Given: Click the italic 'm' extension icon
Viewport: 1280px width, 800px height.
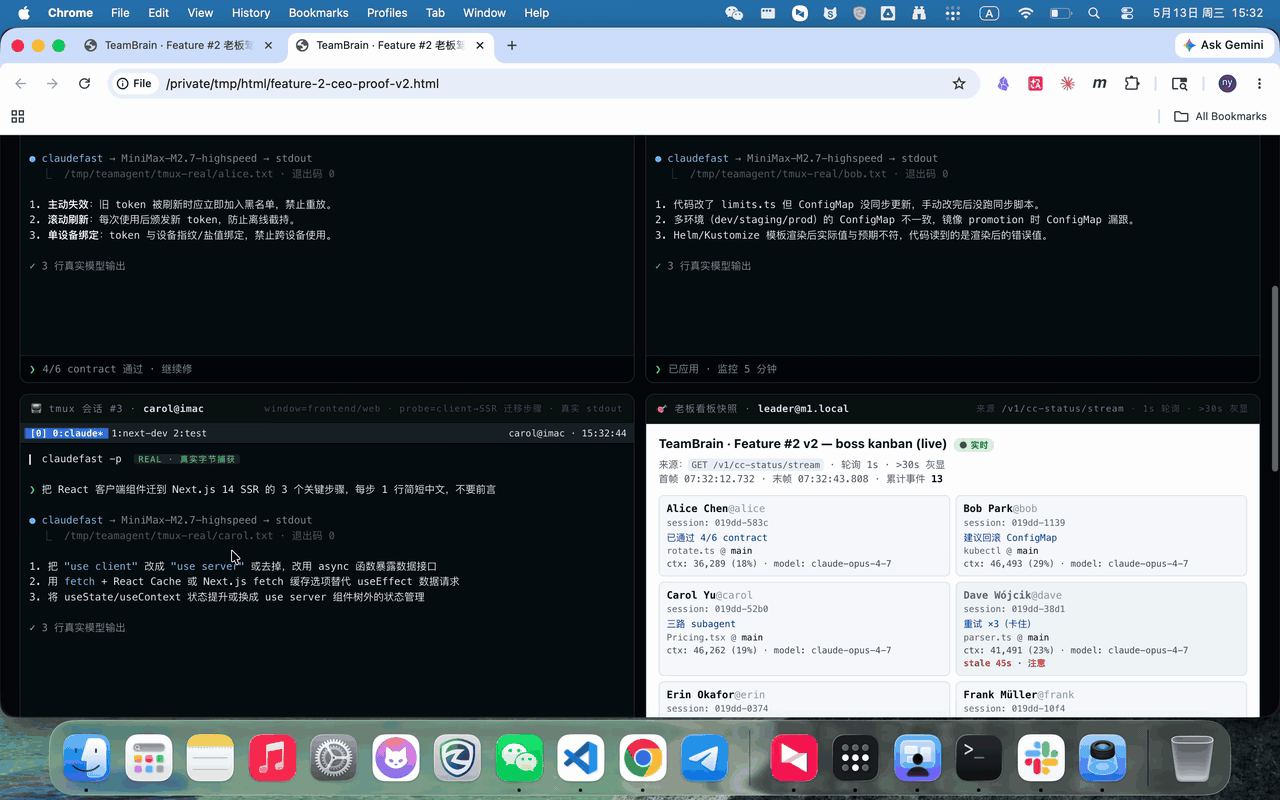Looking at the screenshot, I should click(1100, 84).
